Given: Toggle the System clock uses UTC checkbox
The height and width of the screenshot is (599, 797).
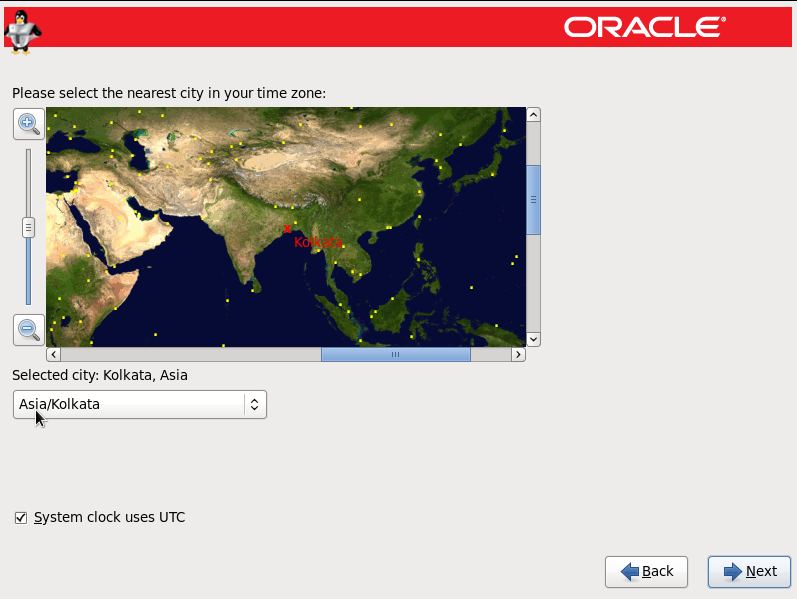Looking at the screenshot, I should tap(20, 517).
